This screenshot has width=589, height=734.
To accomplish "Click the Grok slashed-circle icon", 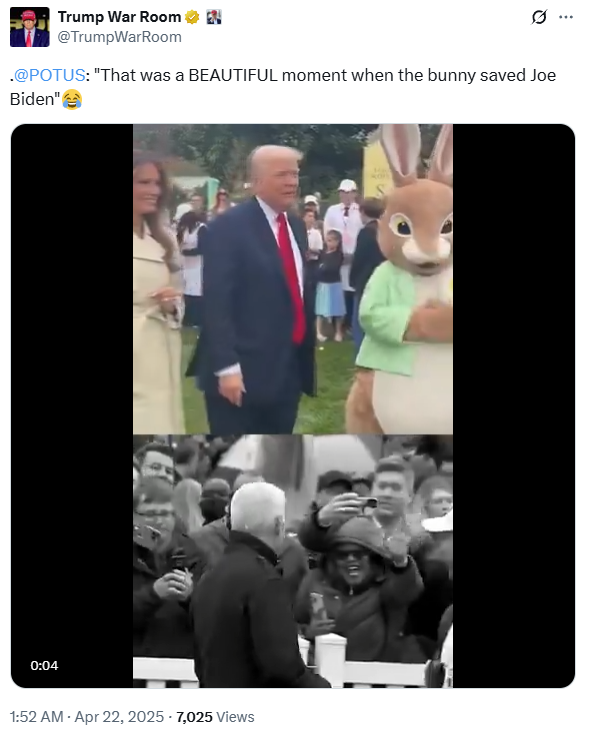I will pyautogui.click(x=539, y=17).
